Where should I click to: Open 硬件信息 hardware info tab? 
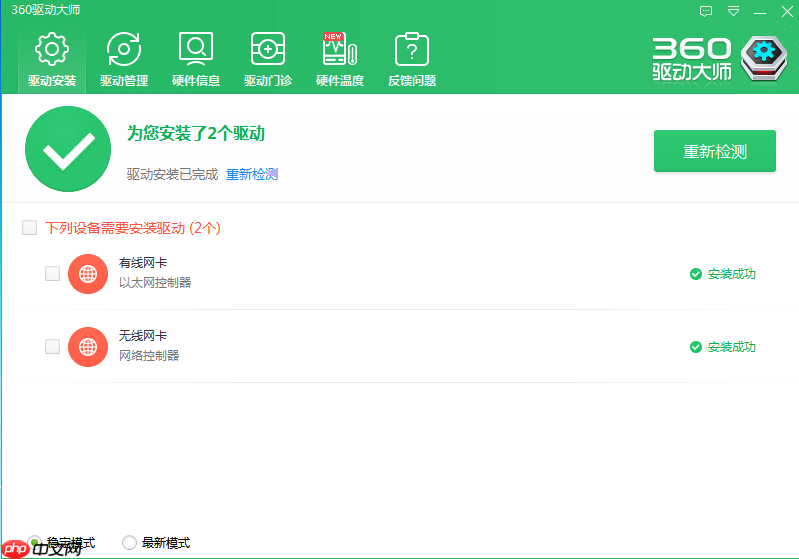196,59
